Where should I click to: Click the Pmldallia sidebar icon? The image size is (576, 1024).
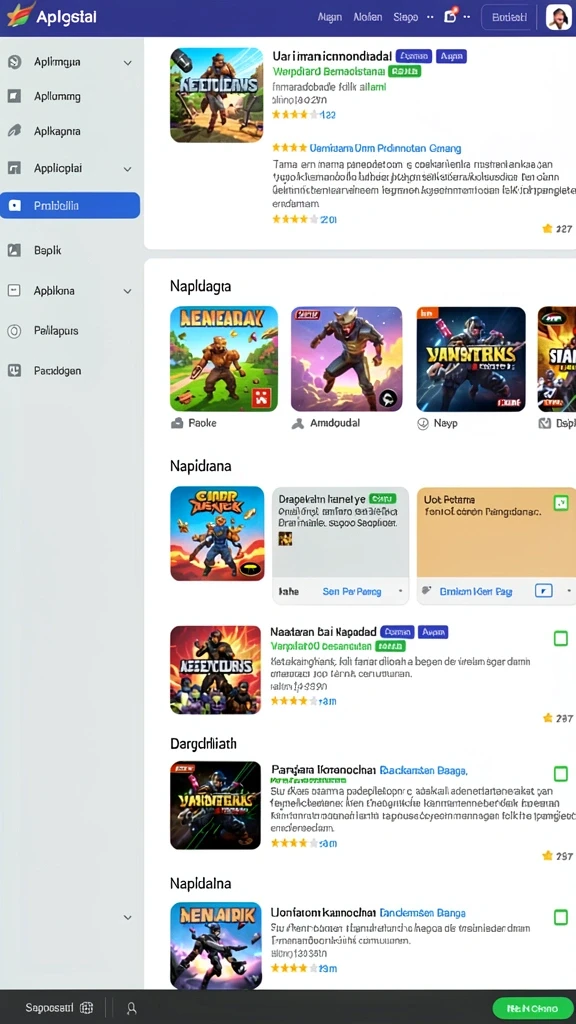[14, 206]
